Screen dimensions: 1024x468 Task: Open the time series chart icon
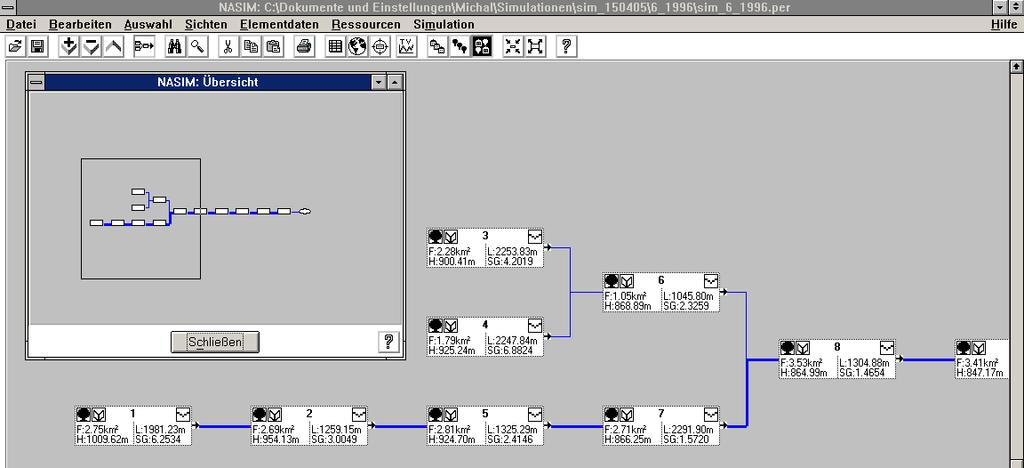[x=406, y=46]
